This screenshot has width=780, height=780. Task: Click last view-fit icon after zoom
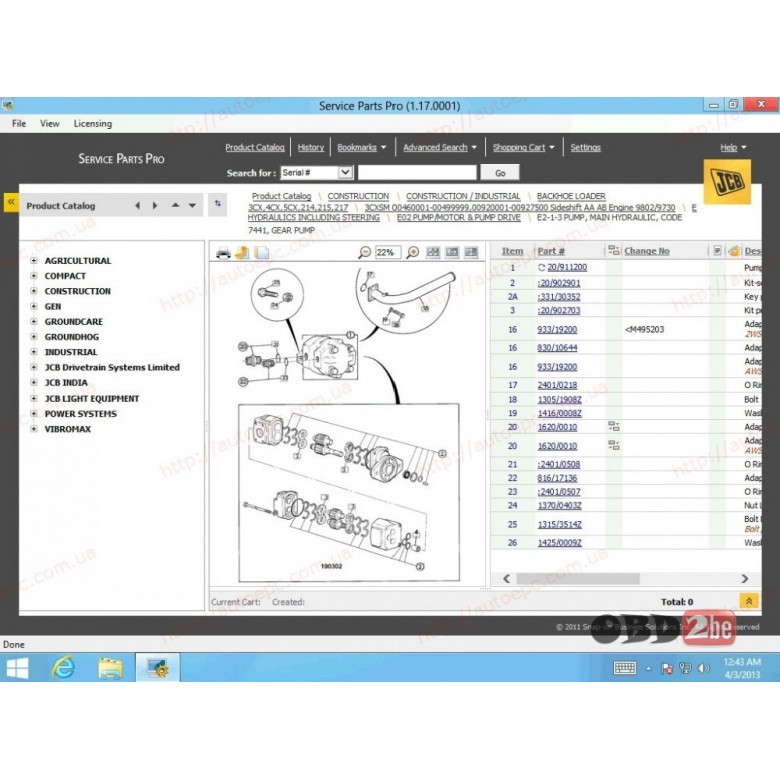click(471, 252)
